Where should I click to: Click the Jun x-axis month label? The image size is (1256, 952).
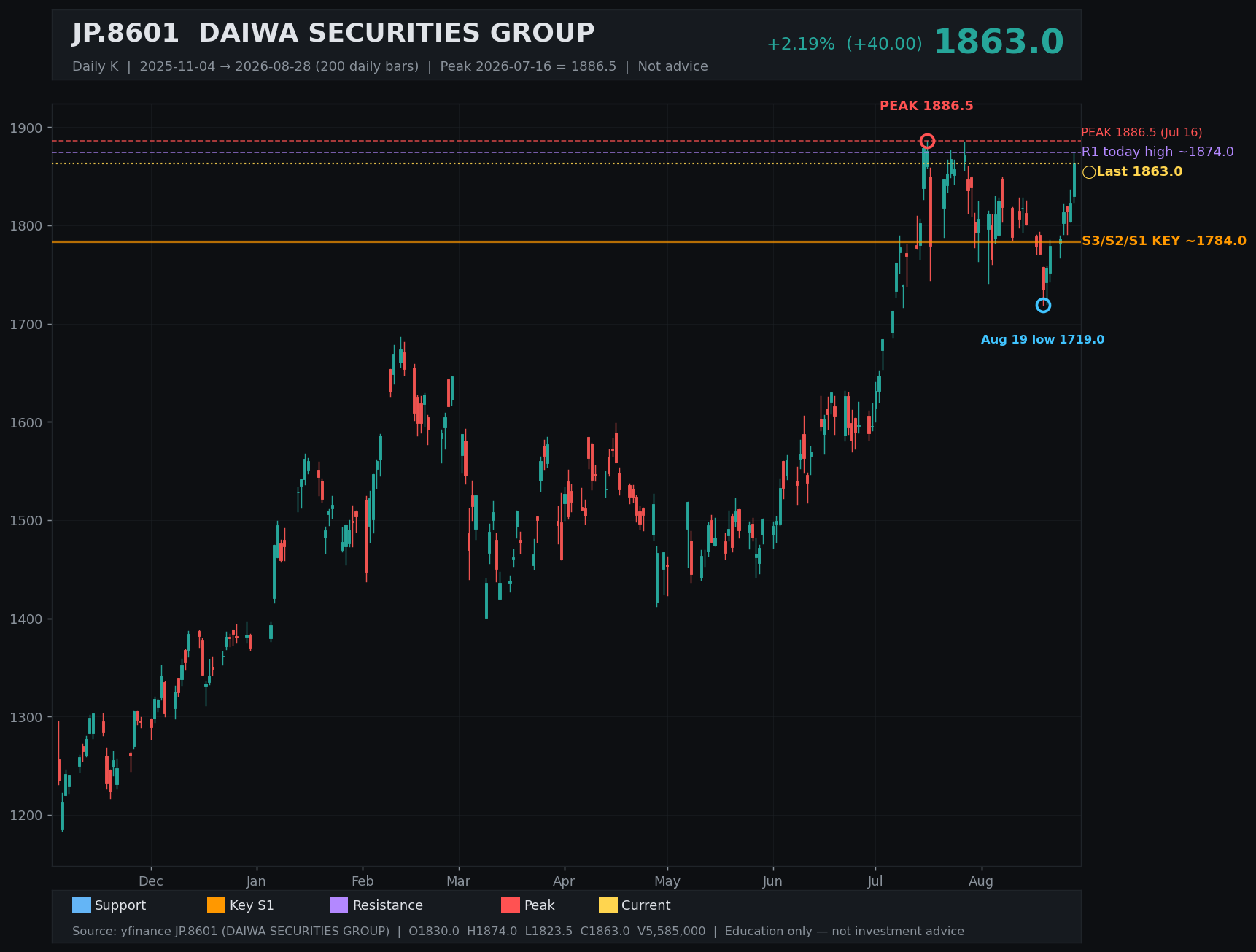click(x=772, y=881)
